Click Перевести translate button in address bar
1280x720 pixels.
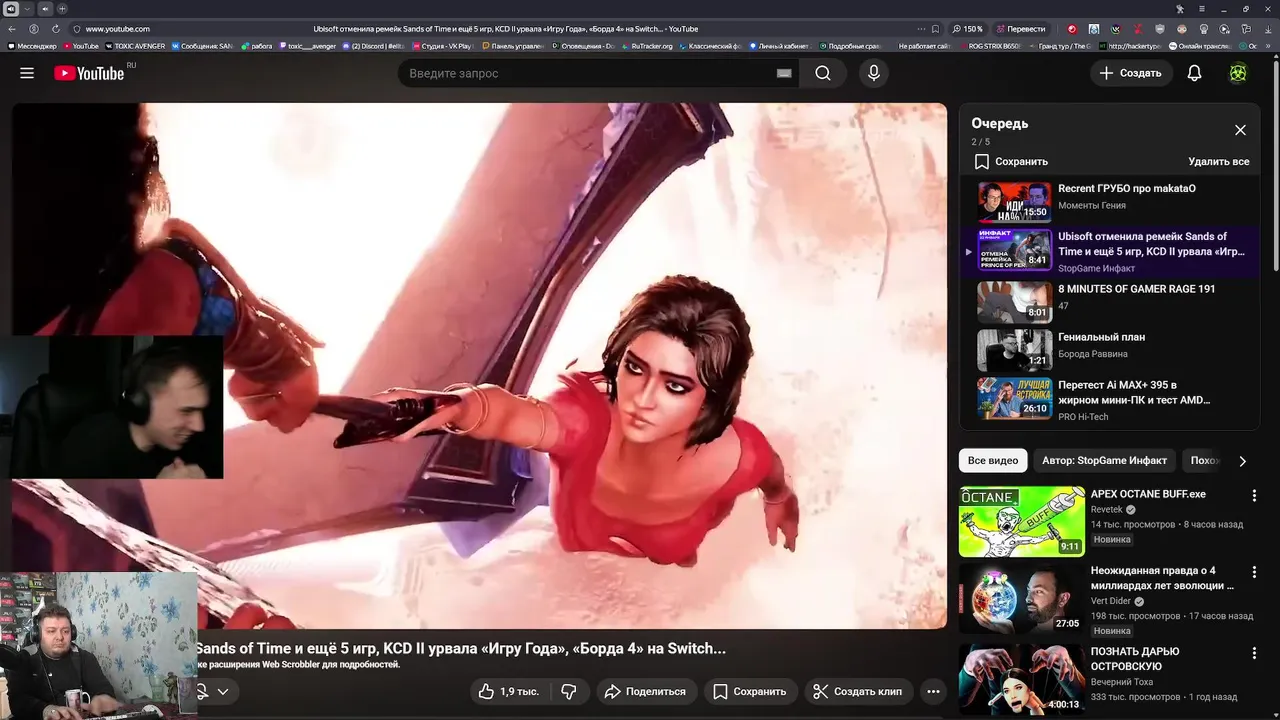pos(1020,29)
